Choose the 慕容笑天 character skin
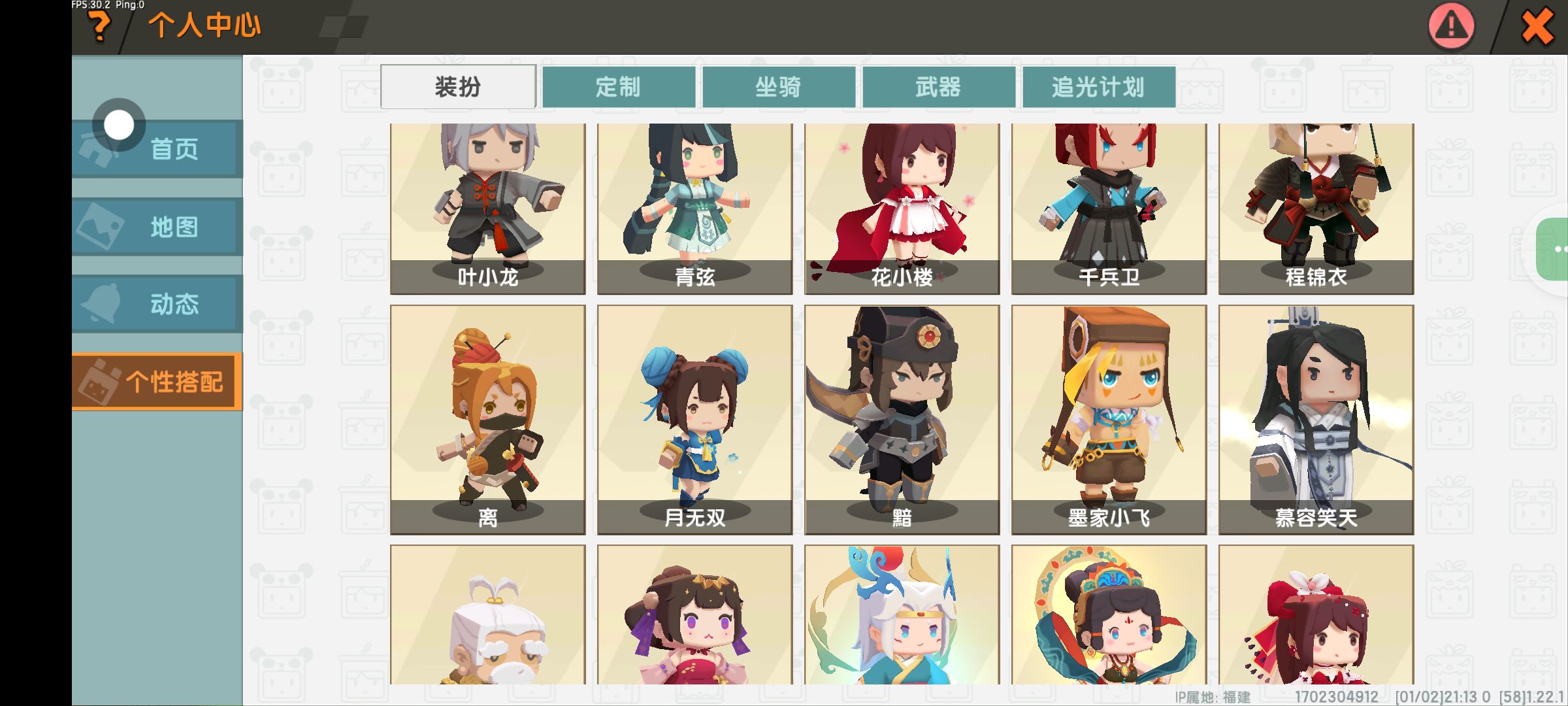This screenshot has height=706, width=1568. pyautogui.click(x=1316, y=420)
